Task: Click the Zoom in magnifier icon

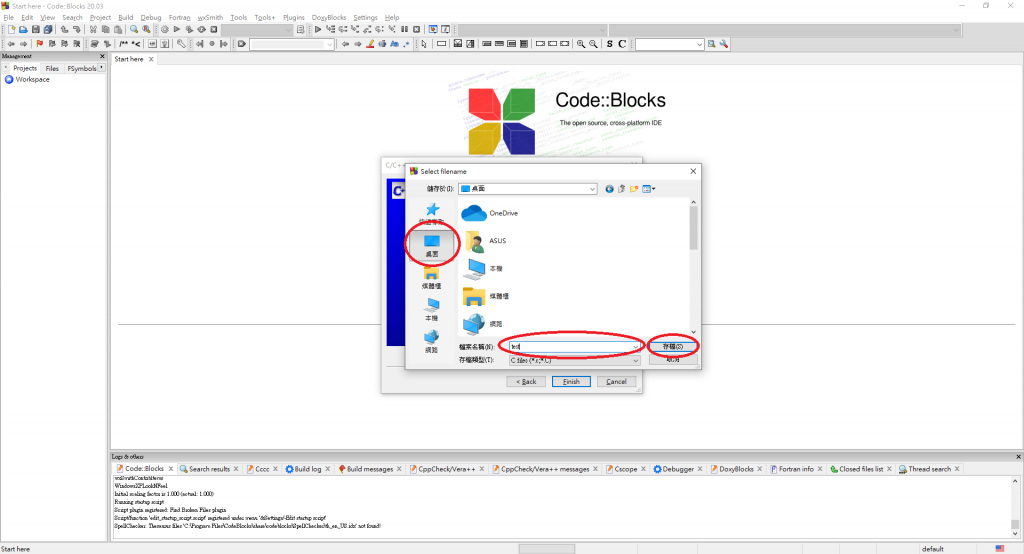Action: 581,44
